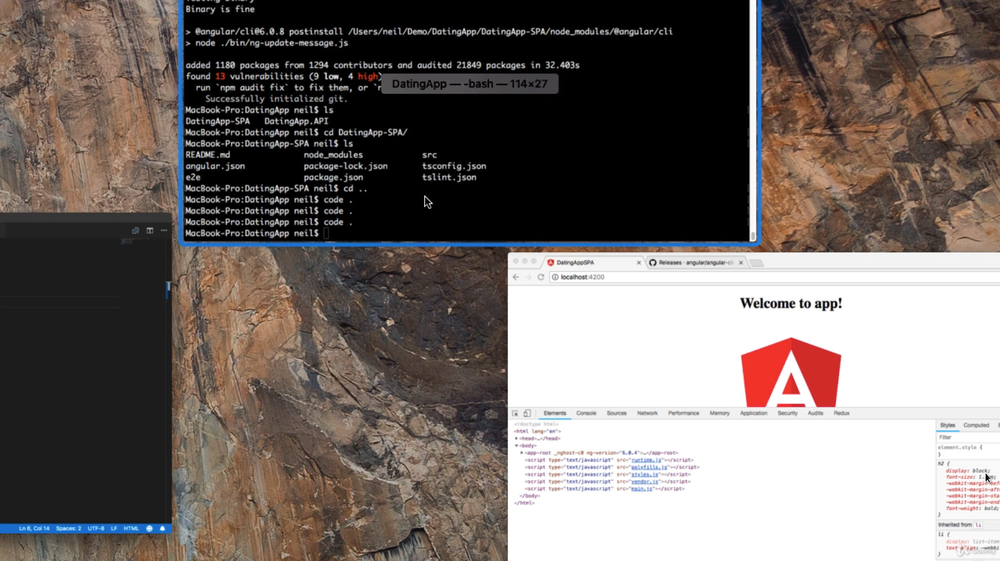The height and width of the screenshot is (561, 1000).
Task: Open the DevTools Audits tab
Action: pos(815,413)
